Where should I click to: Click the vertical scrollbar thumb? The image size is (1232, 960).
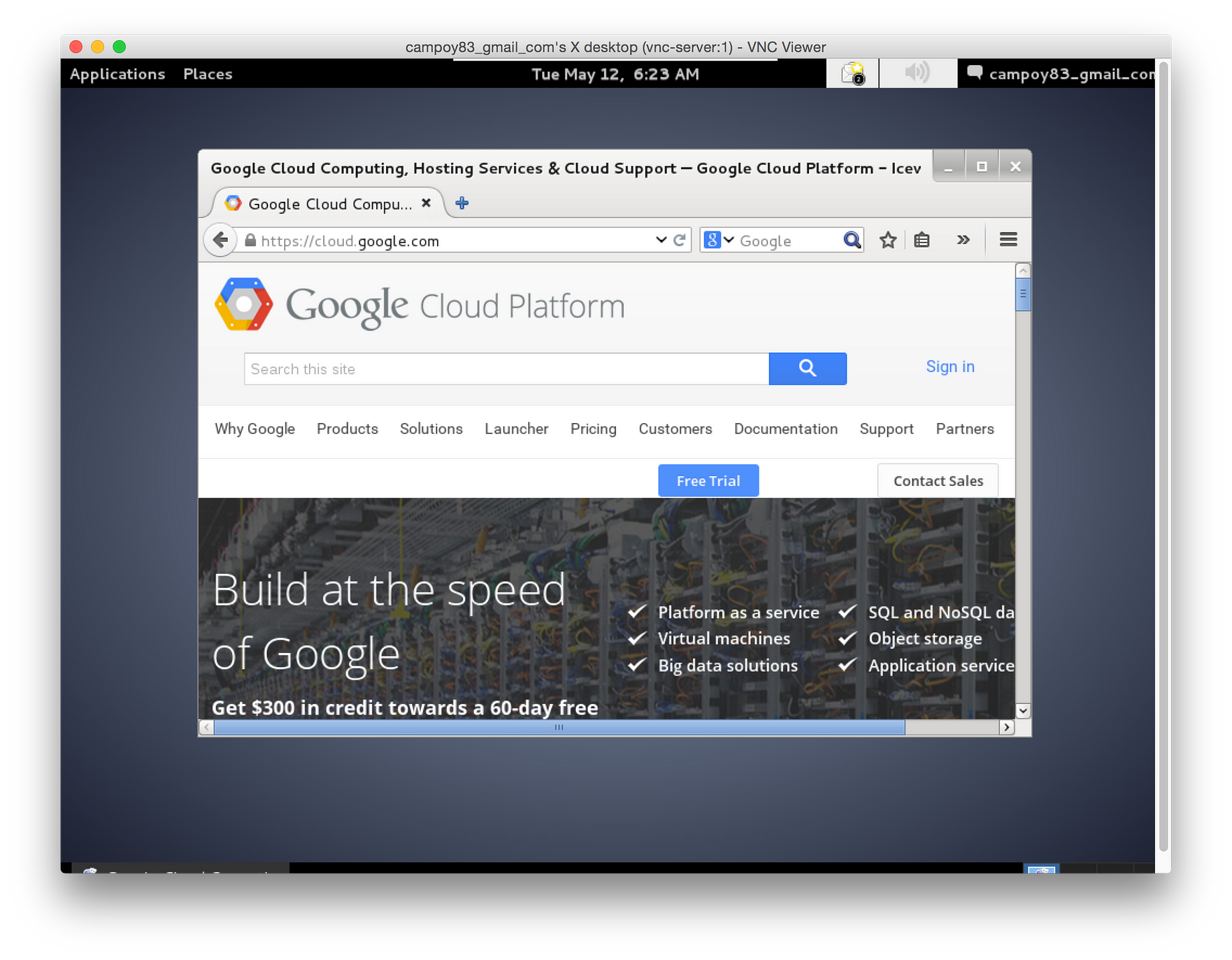coord(1022,294)
